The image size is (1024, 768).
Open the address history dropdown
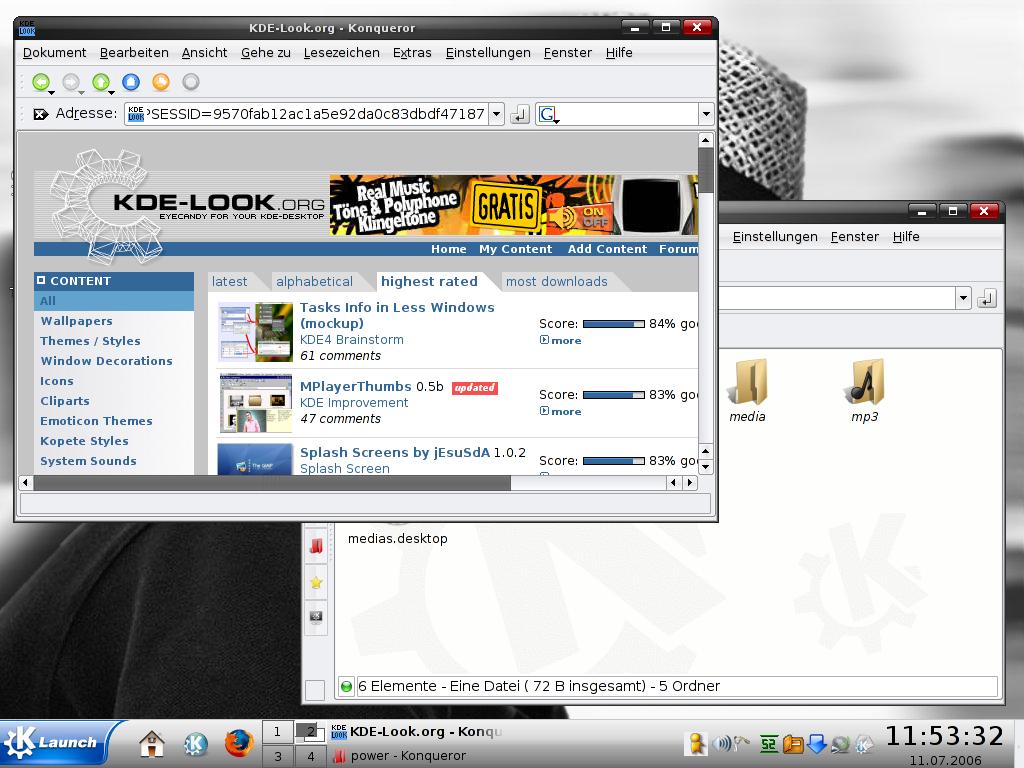pos(496,114)
